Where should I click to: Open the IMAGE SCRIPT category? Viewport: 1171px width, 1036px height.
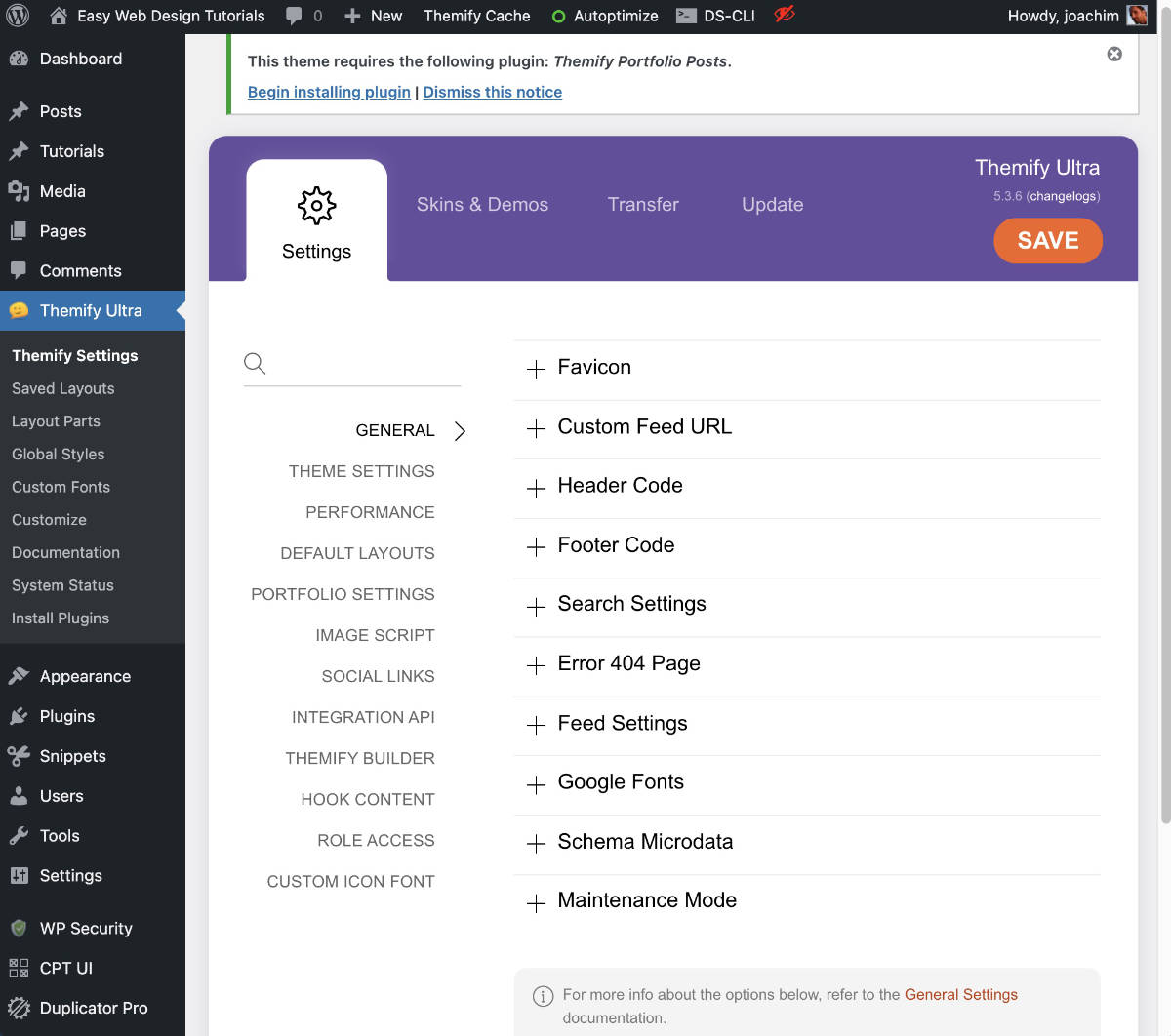click(x=375, y=635)
